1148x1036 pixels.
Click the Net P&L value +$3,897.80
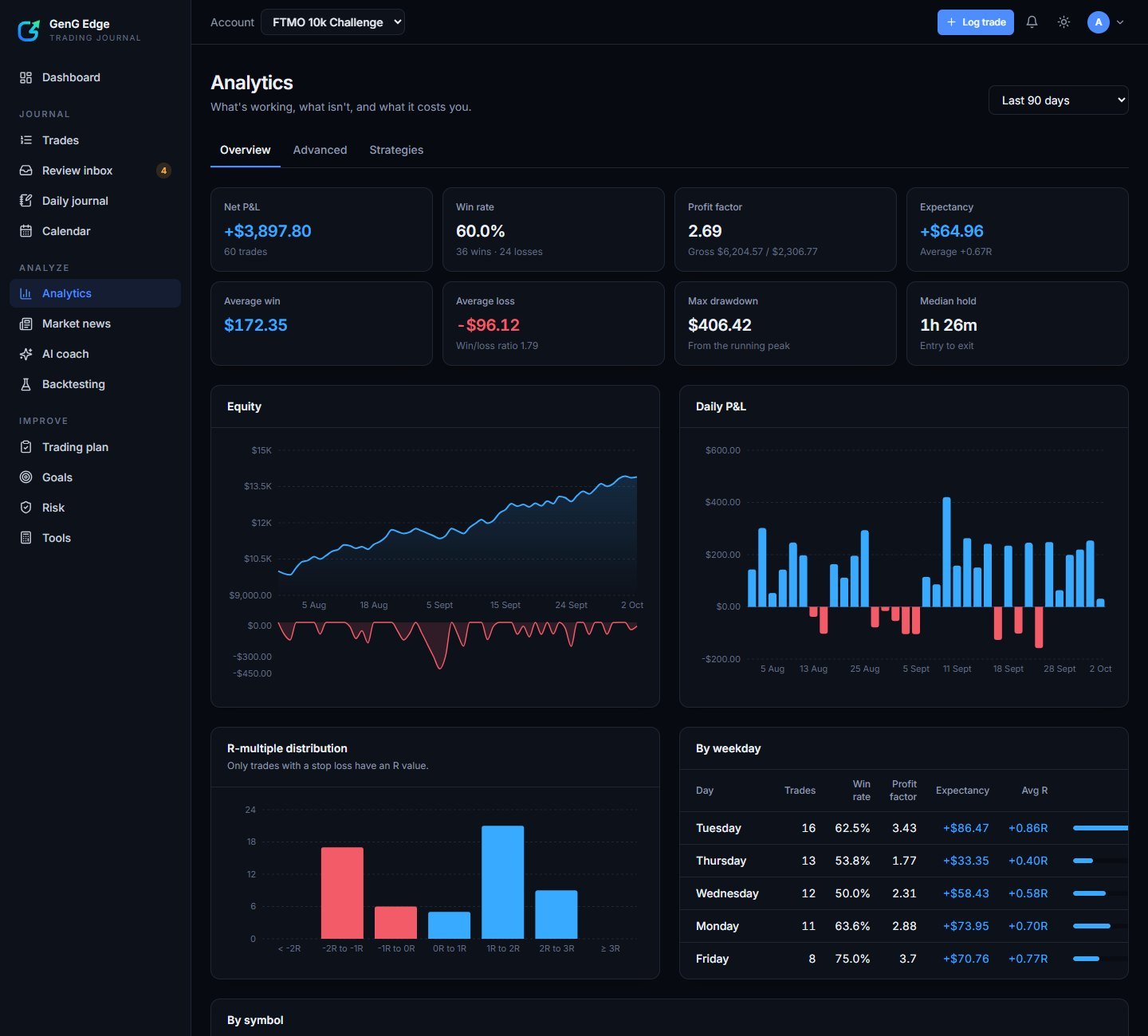point(268,231)
